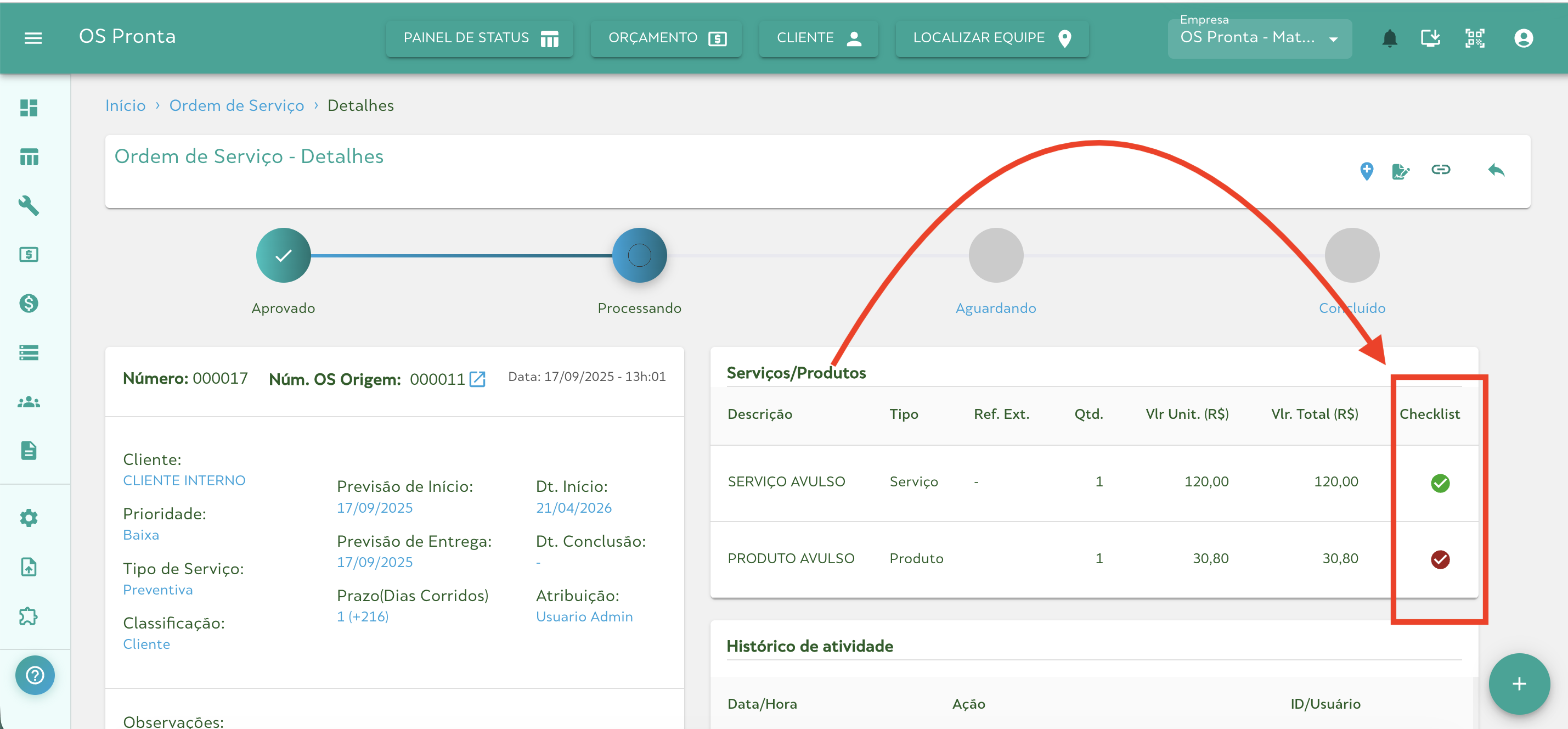Open the PAINEL DE STATUS menu
The width and height of the screenshot is (1568, 729).
480,38
